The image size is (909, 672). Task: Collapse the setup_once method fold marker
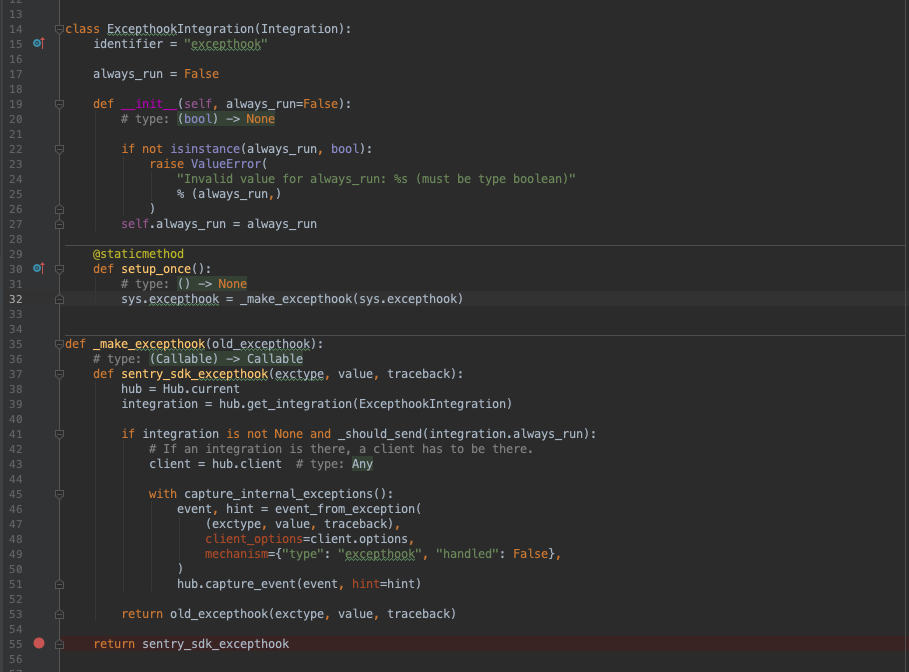(59, 269)
